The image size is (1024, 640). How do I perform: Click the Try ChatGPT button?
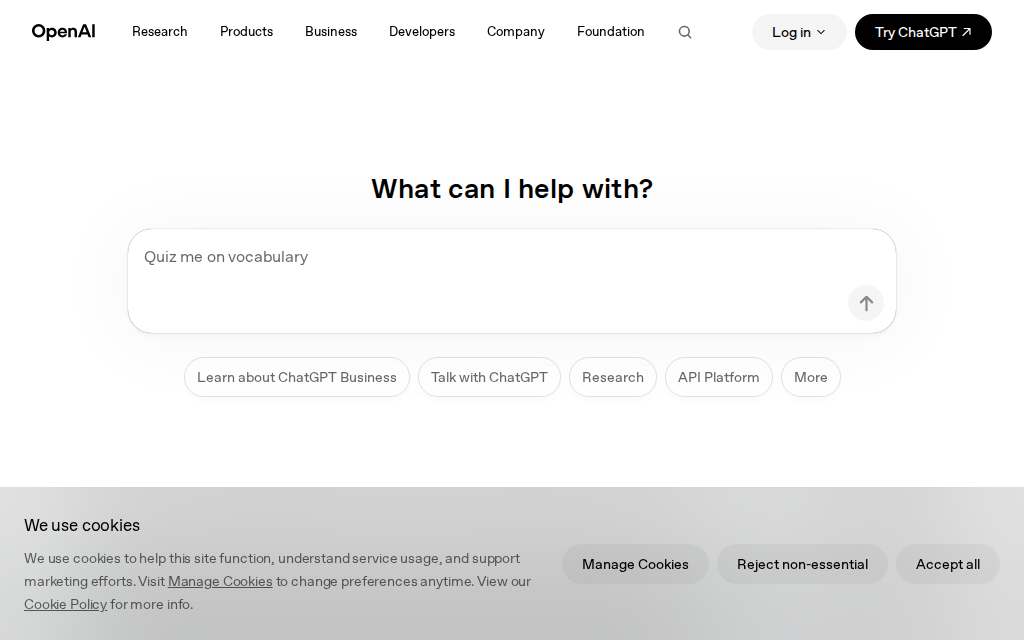[x=923, y=32]
